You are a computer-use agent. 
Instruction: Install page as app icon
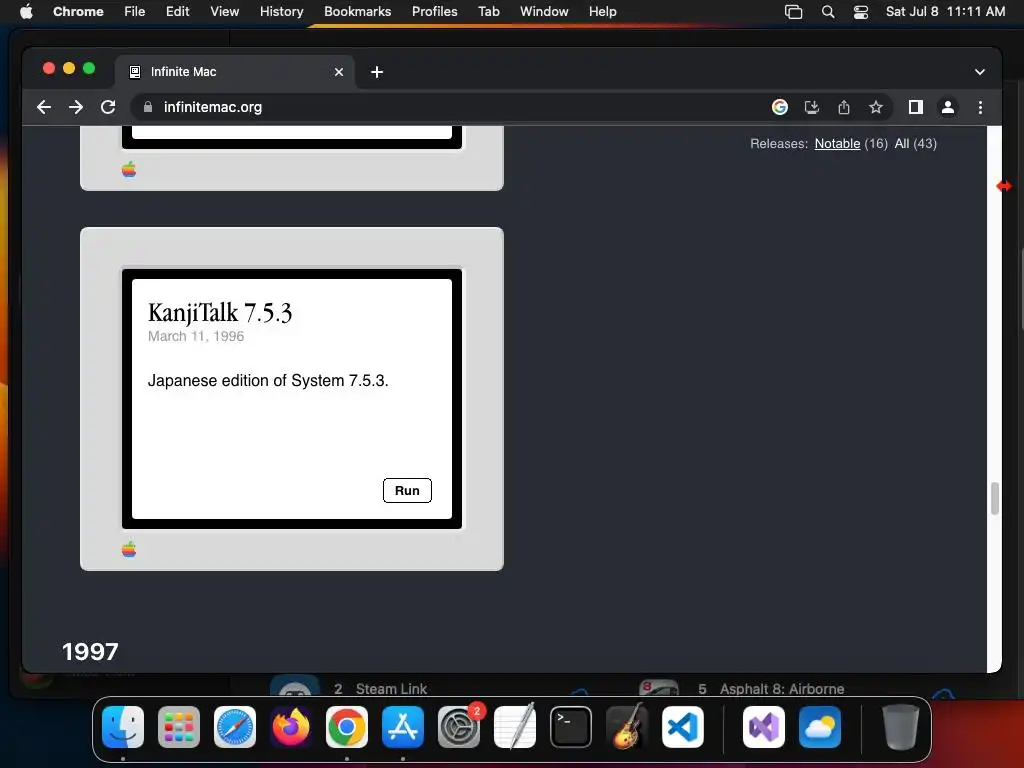pyautogui.click(x=812, y=107)
